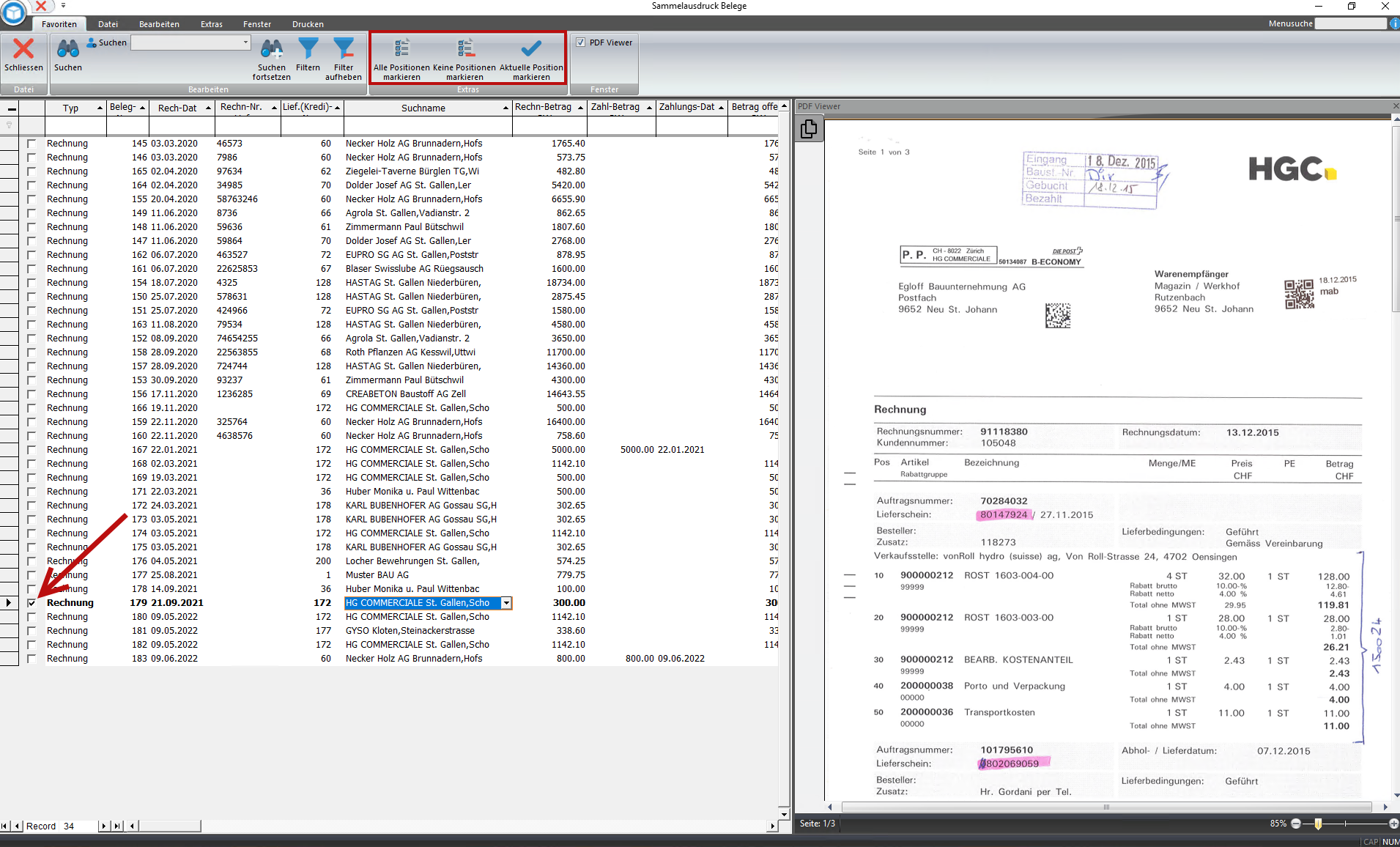Viewport: 1400px width, 847px height.
Task: Click Keine Positionen markieren icon
Action: click(464, 49)
